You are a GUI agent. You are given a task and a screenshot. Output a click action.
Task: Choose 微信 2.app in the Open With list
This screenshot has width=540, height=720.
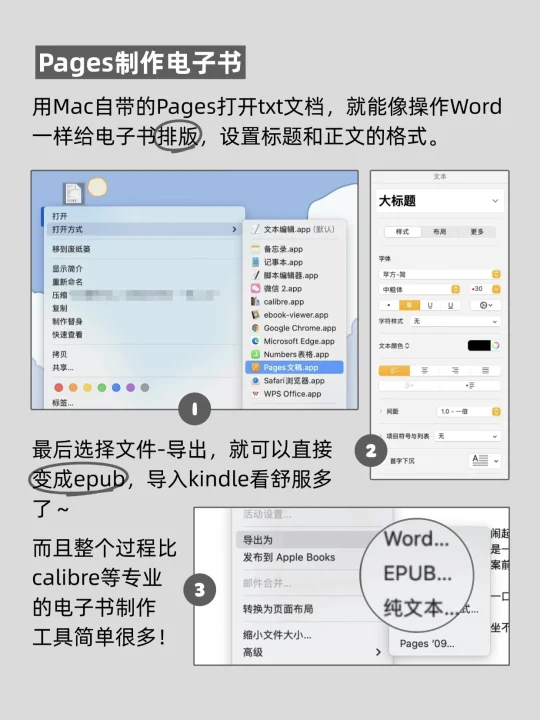(294, 288)
